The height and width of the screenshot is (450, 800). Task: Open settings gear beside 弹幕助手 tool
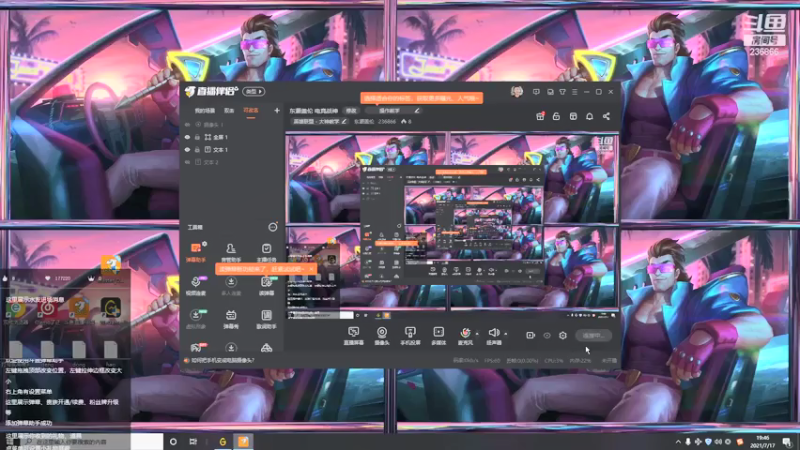pyautogui.click(x=204, y=244)
